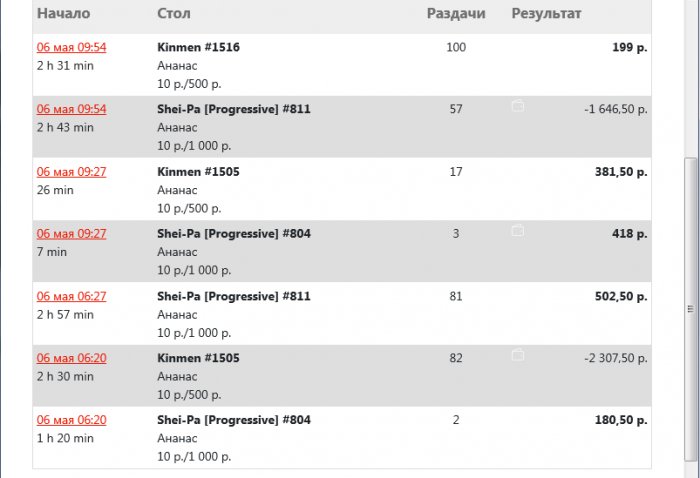Screen dimensions: 700x478
Task: Open the 06 мая 06:20 link for Shei-Pa #804
Action: coord(71,420)
